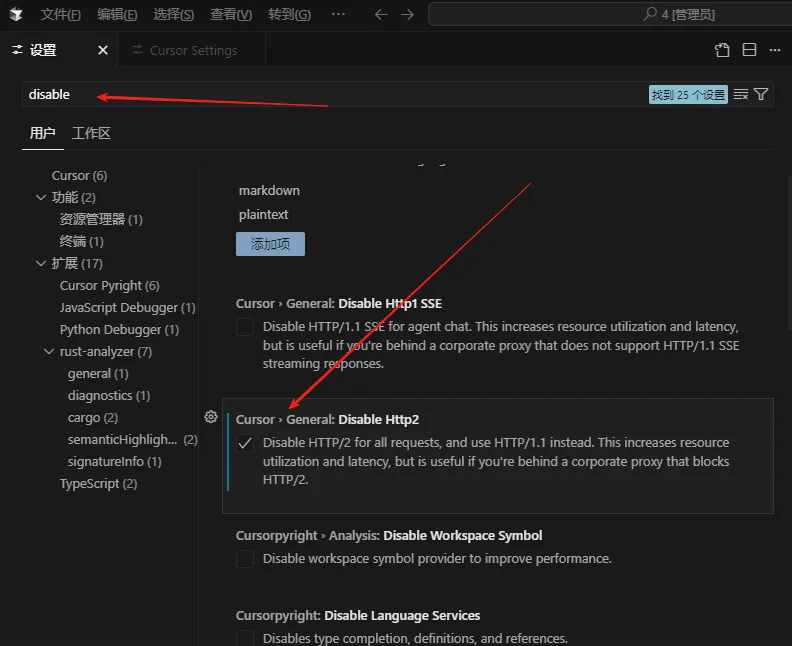
Task: Click the Disable Http2 setting title
Action: [x=327, y=419]
